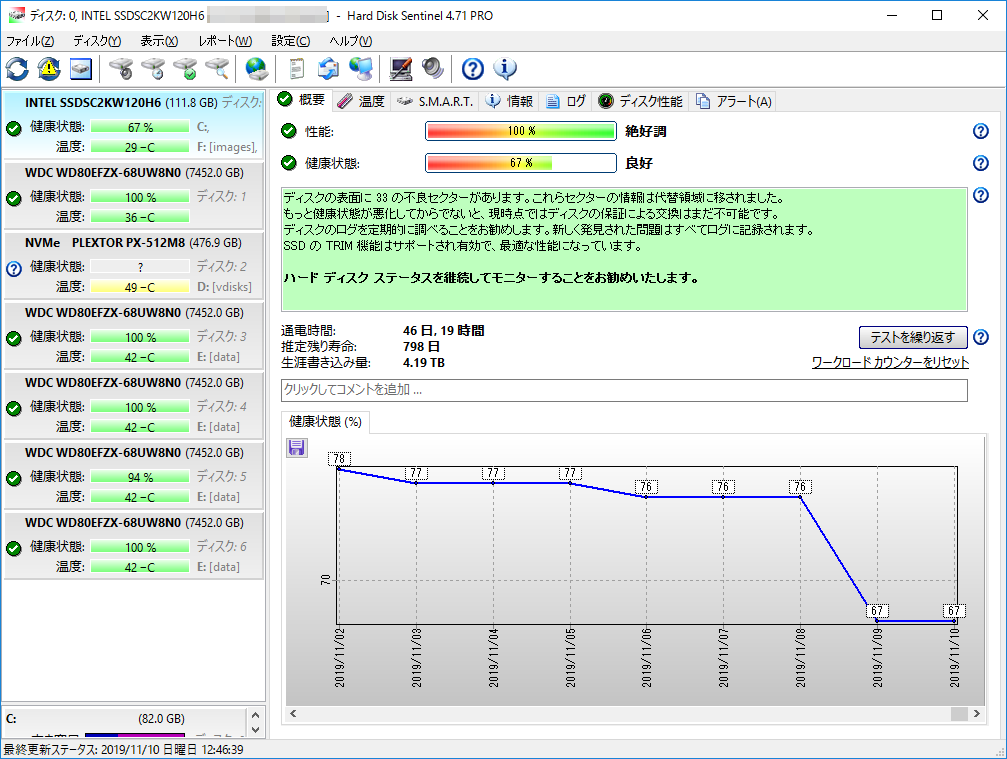
Task: Click help icon next to performance bar
Action: (981, 131)
